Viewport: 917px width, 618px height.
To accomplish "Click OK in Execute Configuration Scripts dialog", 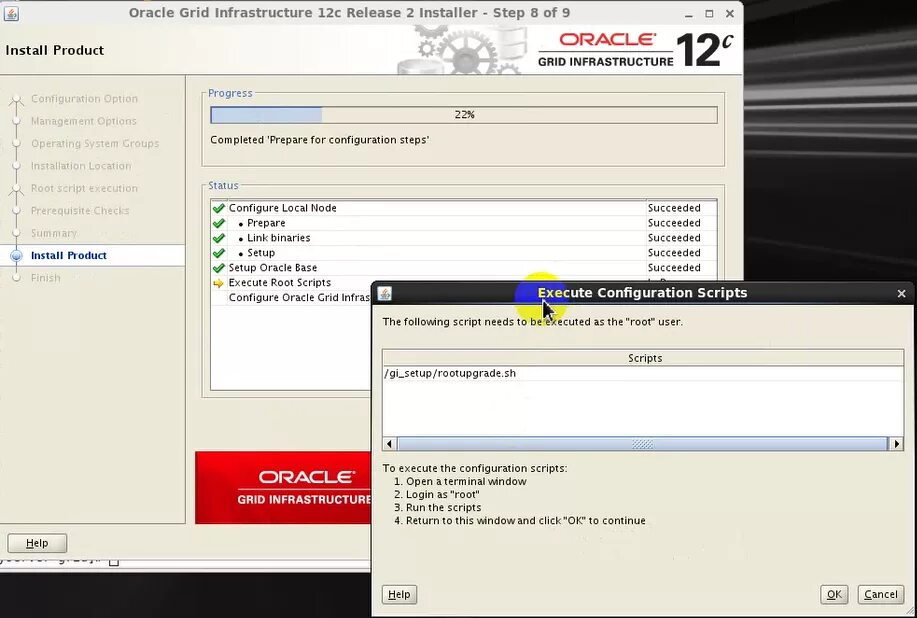I will pyautogui.click(x=834, y=594).
